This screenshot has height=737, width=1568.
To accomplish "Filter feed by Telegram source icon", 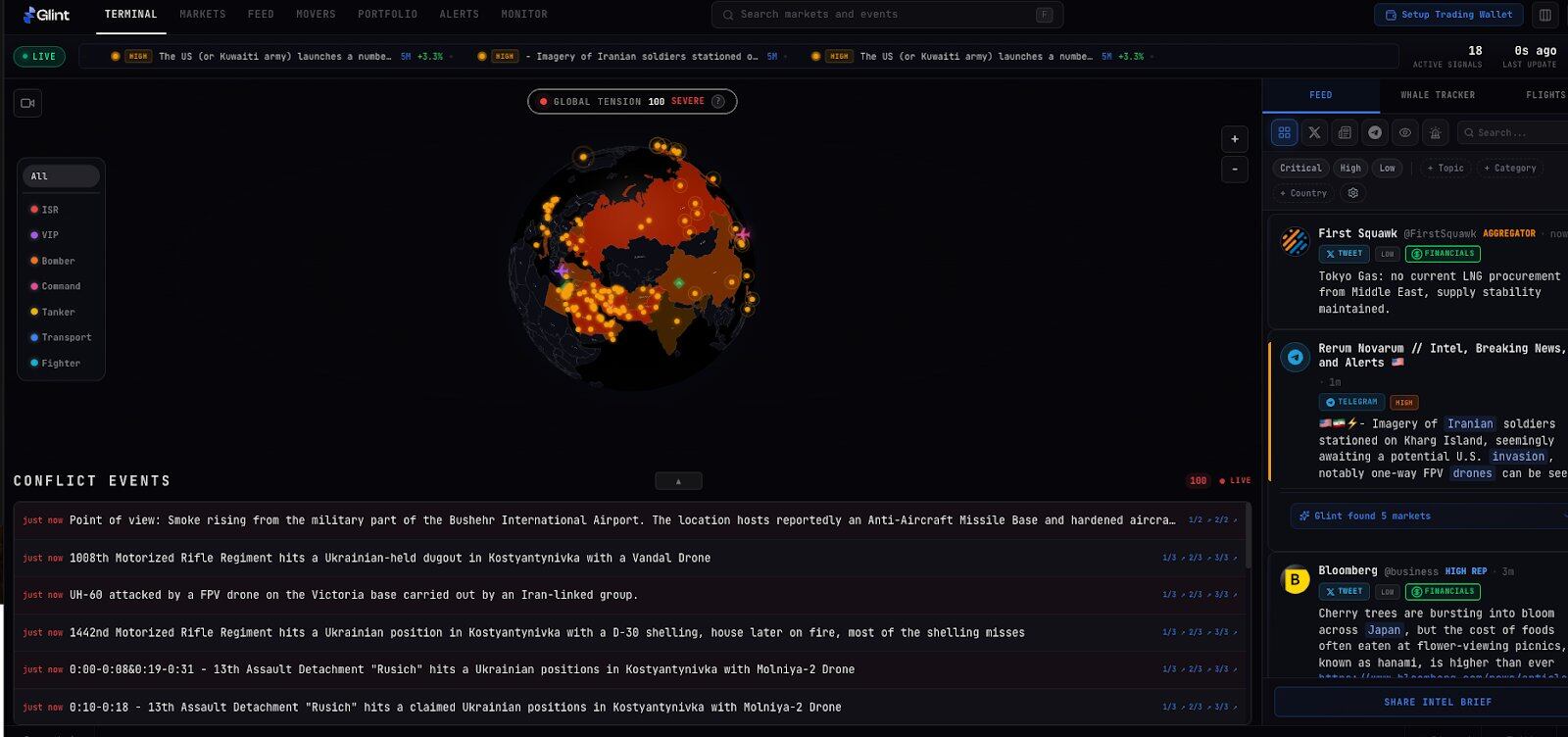I will (1375, 132).
